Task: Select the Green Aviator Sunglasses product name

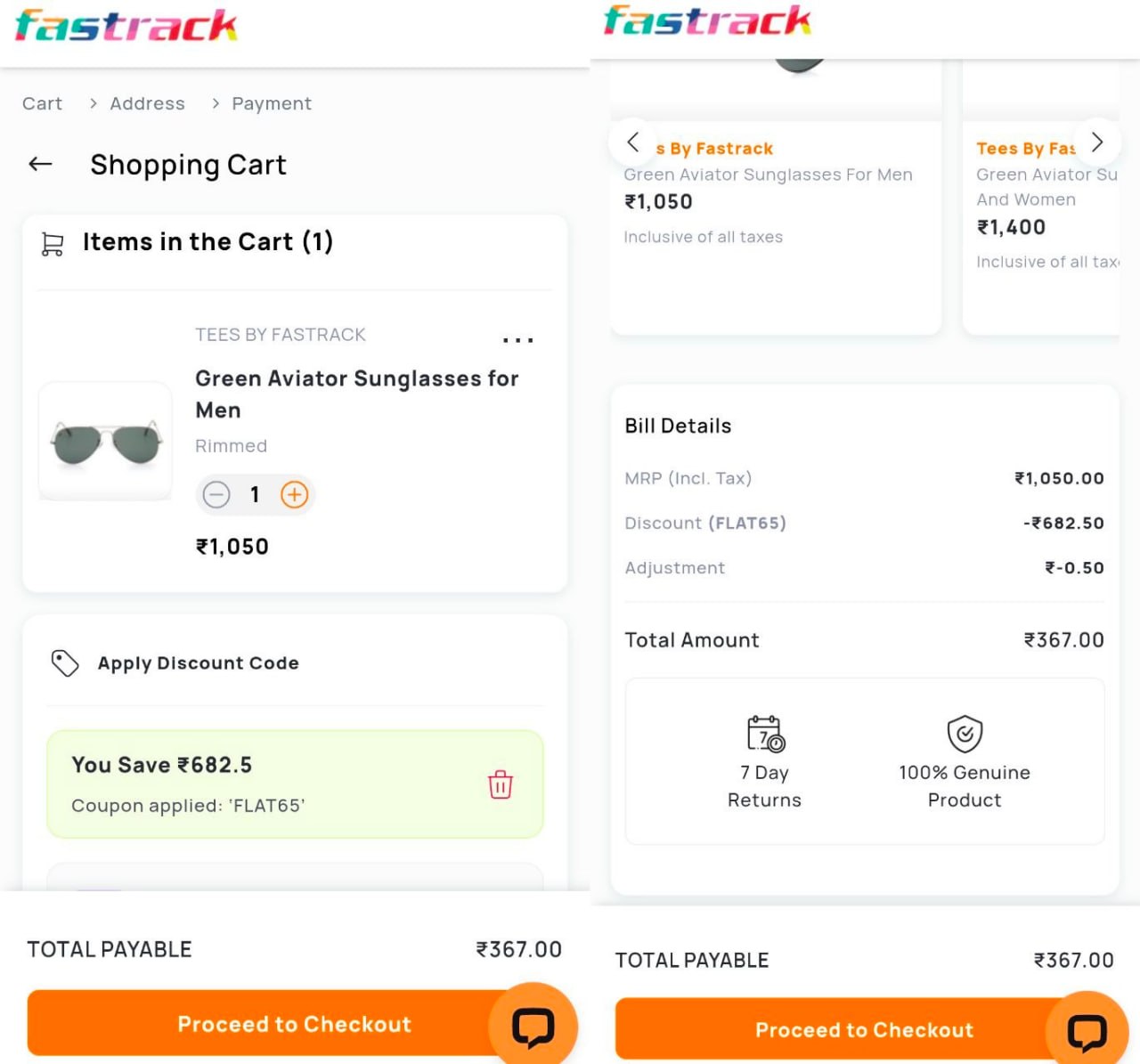Action: (356, 394)
